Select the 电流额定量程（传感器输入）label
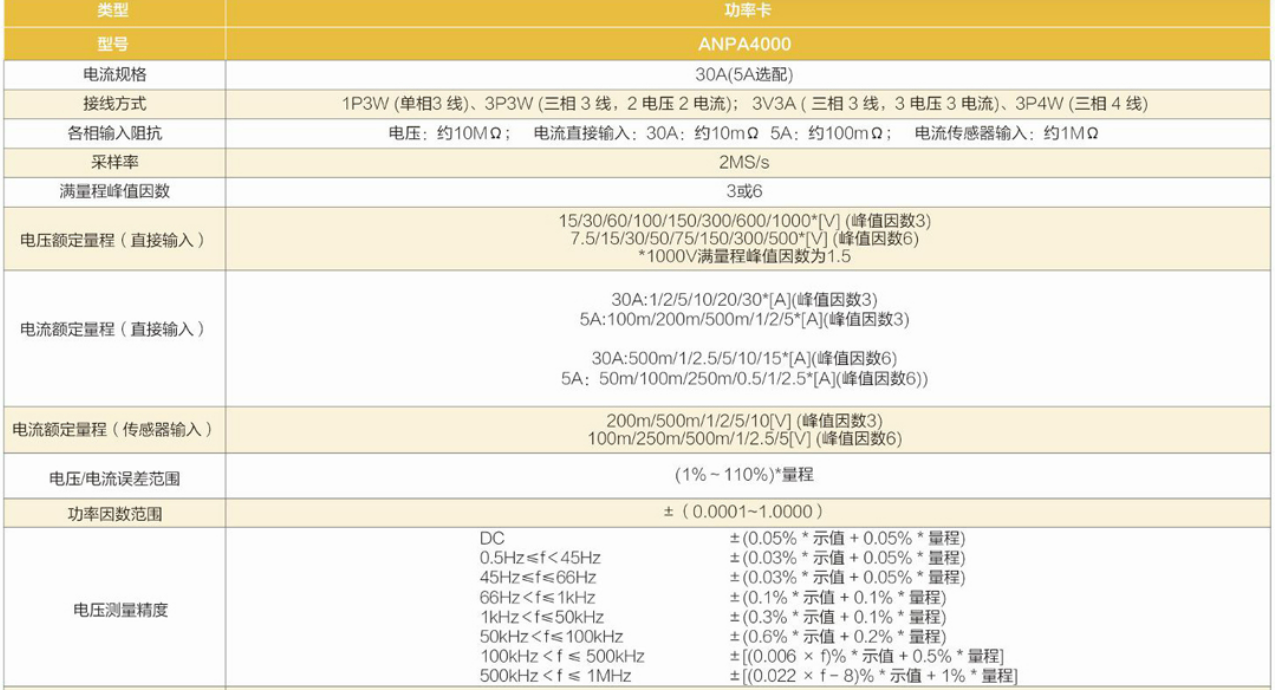Screen dimensions: 1275x690 [113, 429]
